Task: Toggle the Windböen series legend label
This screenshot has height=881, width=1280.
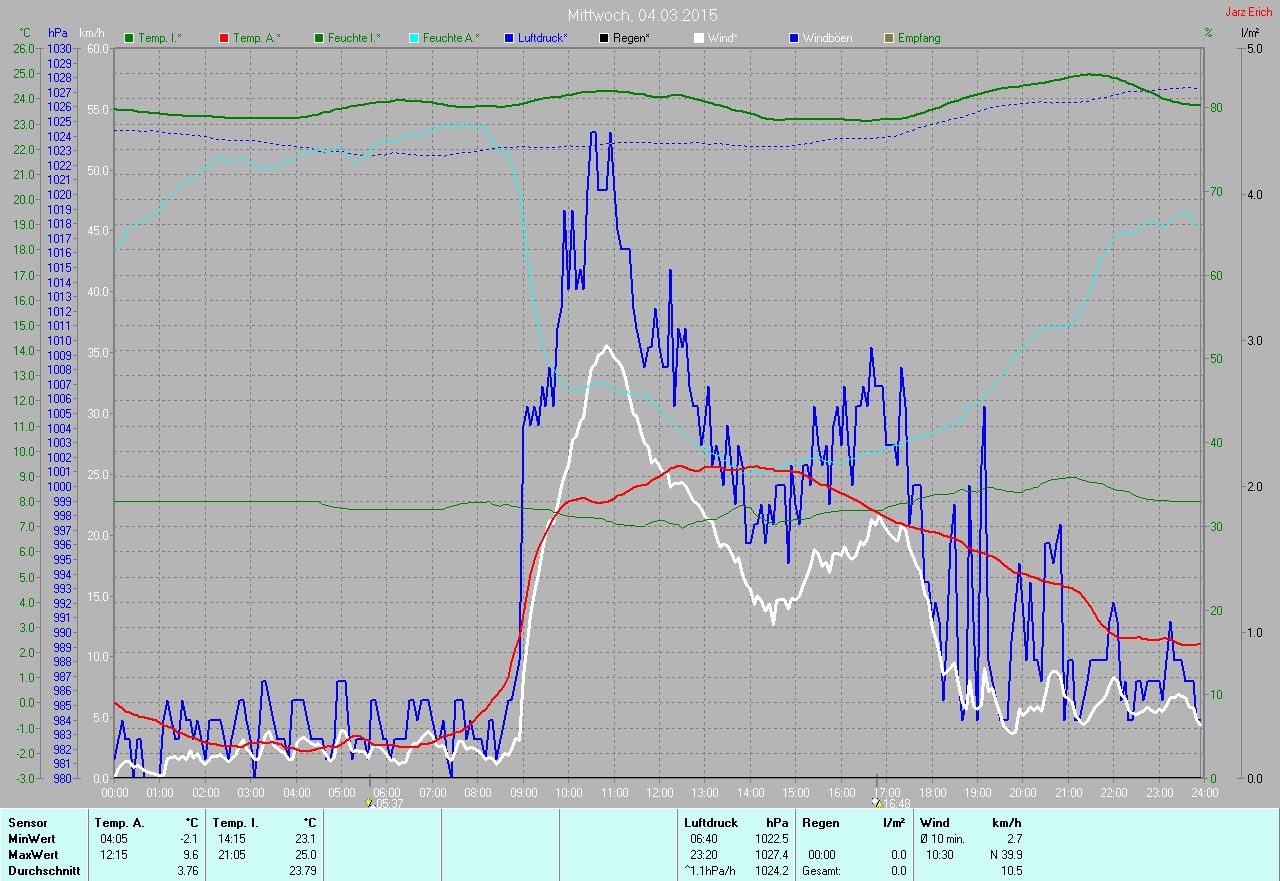Action: tap(827, 38)
